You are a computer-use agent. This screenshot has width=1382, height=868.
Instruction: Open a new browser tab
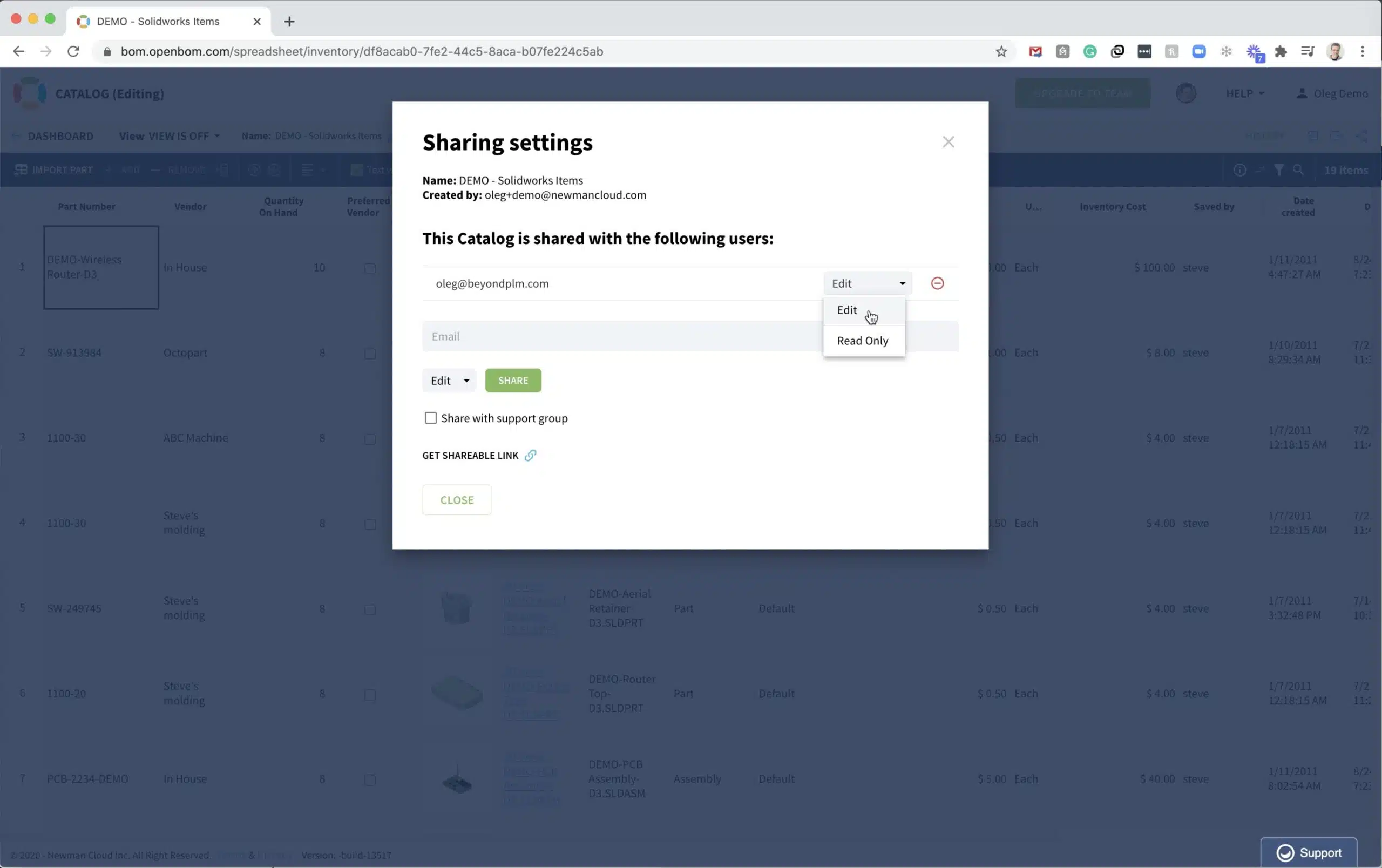[289, 22]
